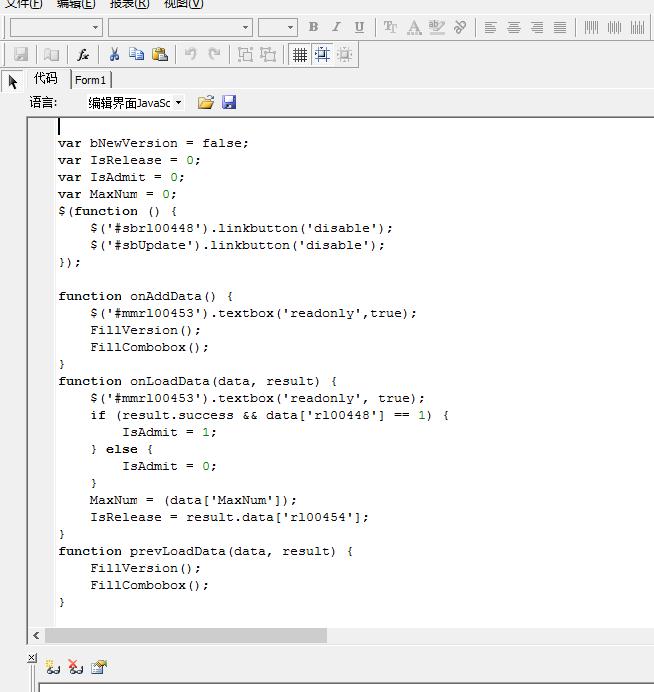
Task: Switch to the Form1 tab
Action: click(90, 80)
